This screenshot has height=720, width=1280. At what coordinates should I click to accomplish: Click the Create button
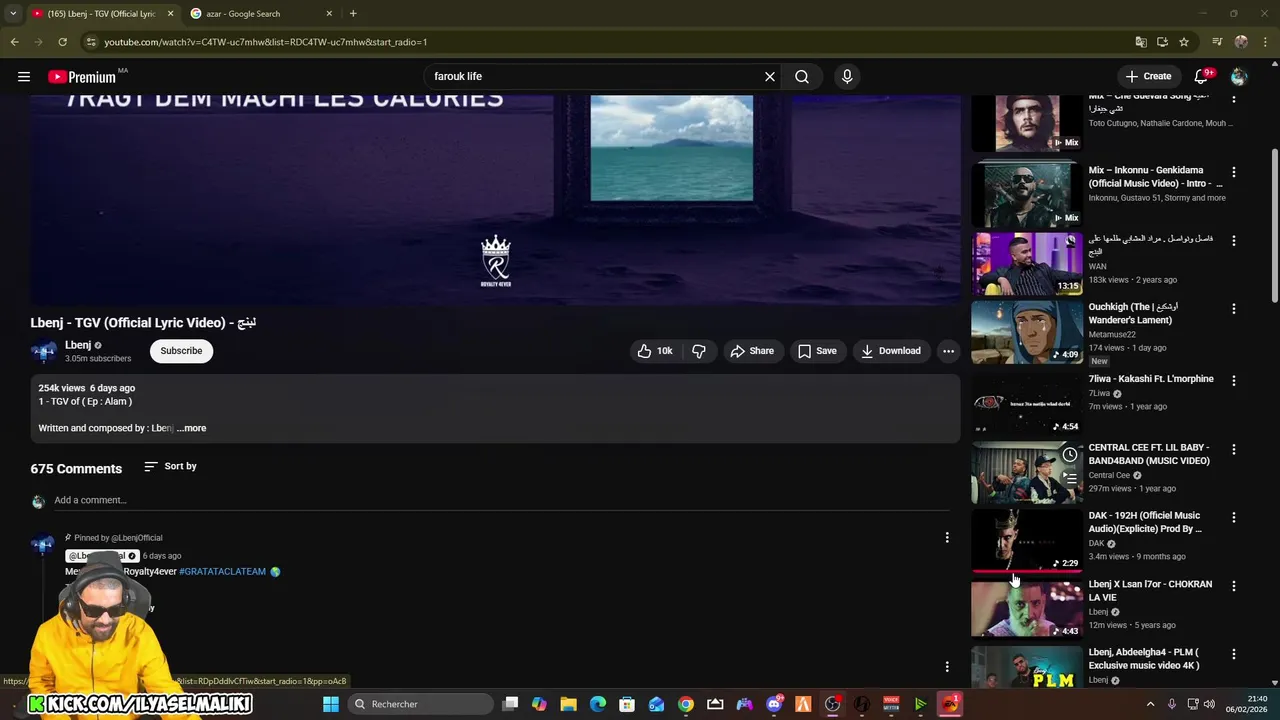tap(1148, 76)
